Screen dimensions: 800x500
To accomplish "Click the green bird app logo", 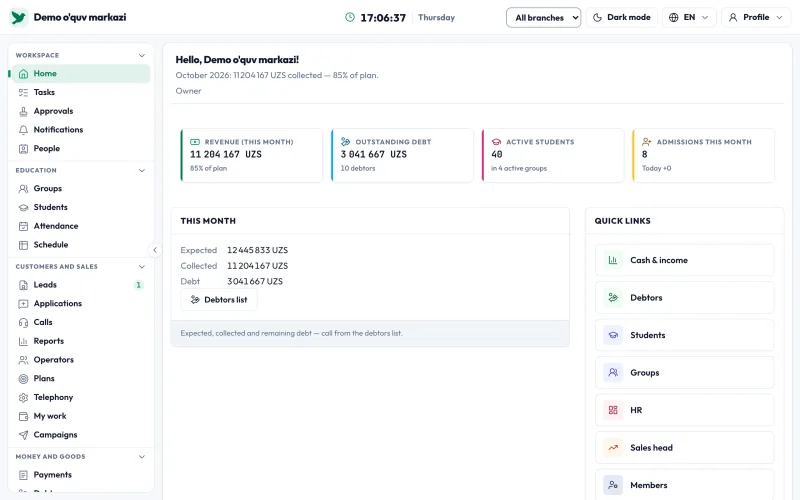I will (18, 17).
